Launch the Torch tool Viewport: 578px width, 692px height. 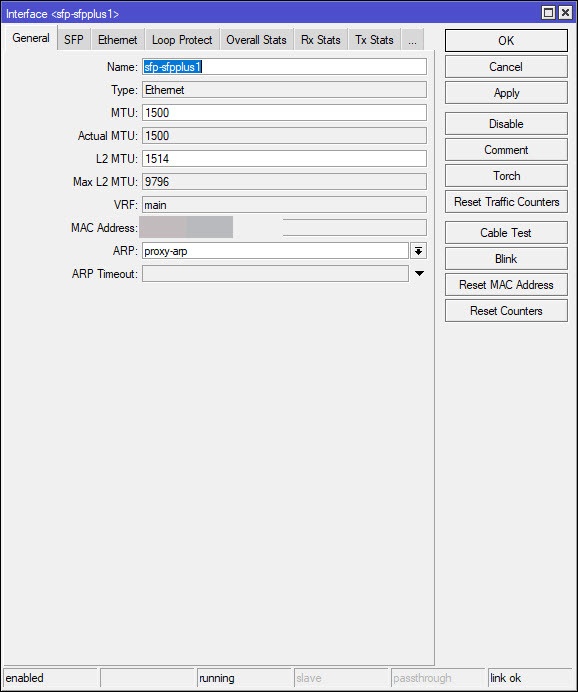(506, 176)
